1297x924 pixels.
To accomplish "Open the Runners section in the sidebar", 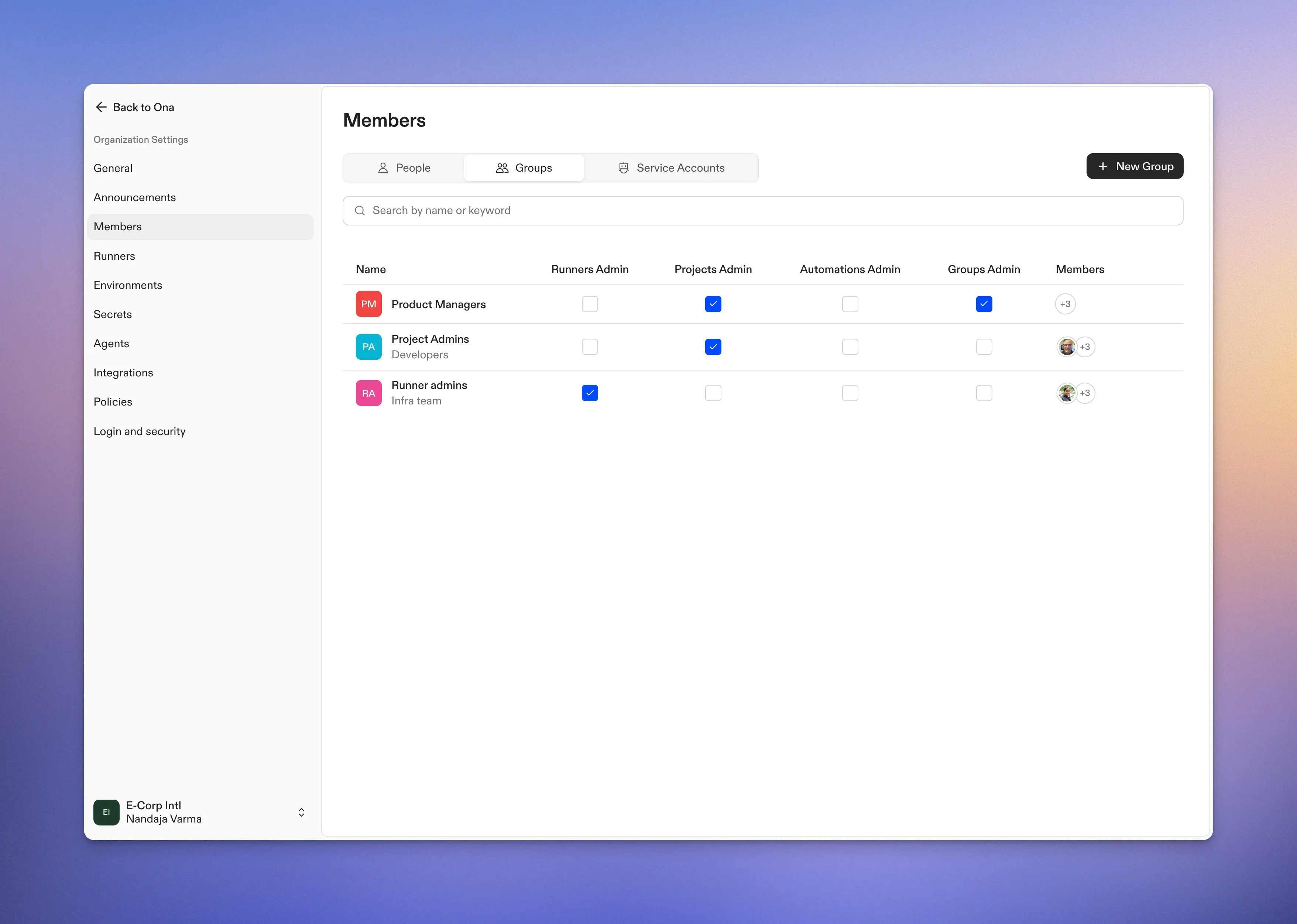I will (114, 255).
